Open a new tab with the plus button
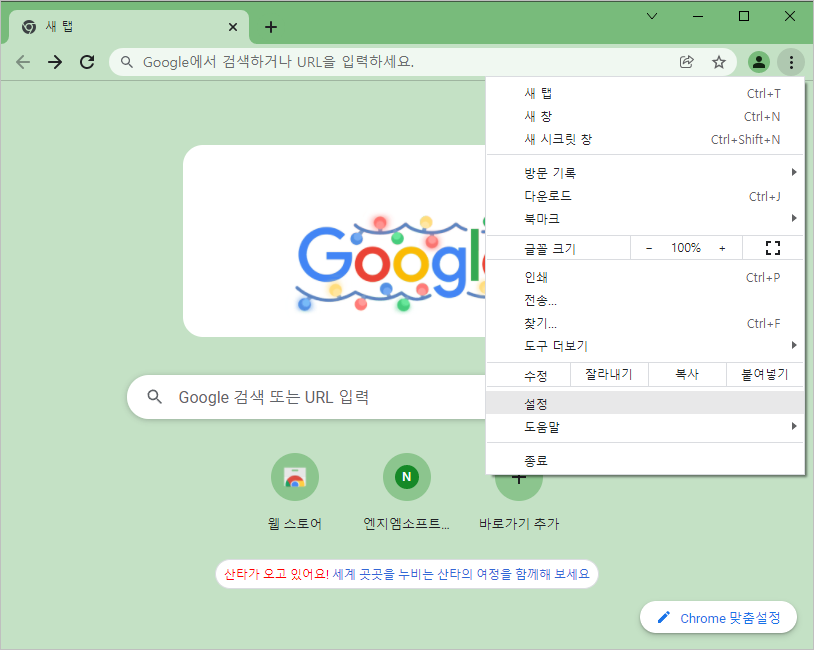This screenshot has height=650, width=814. tap(271, 27)
